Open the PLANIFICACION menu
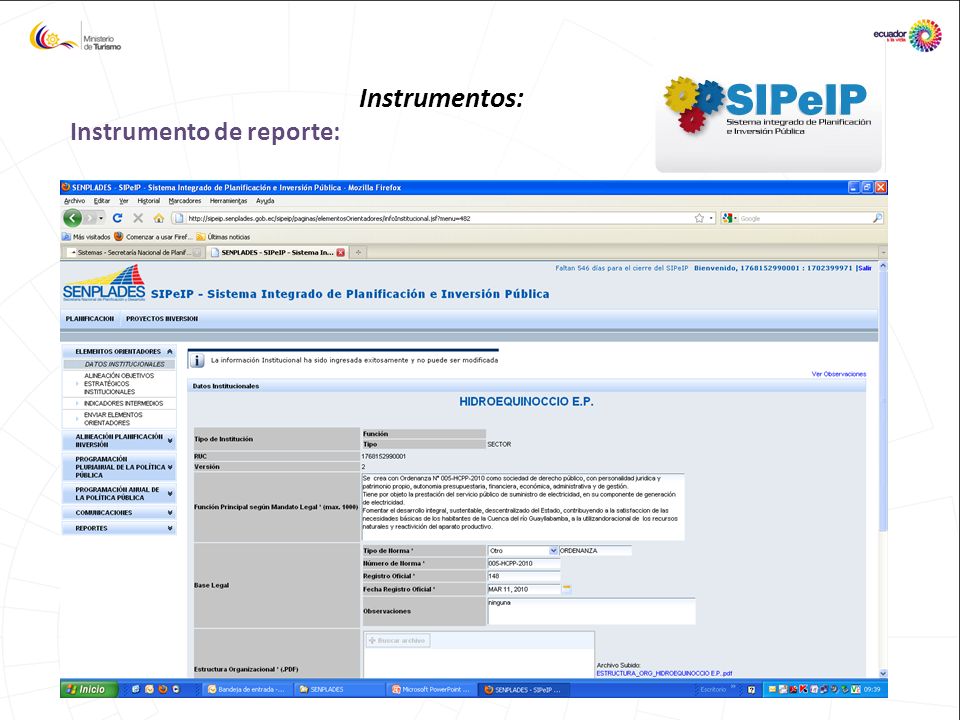Image resolution: width=960 pixels, height=720 pixels. click(90, 318)
